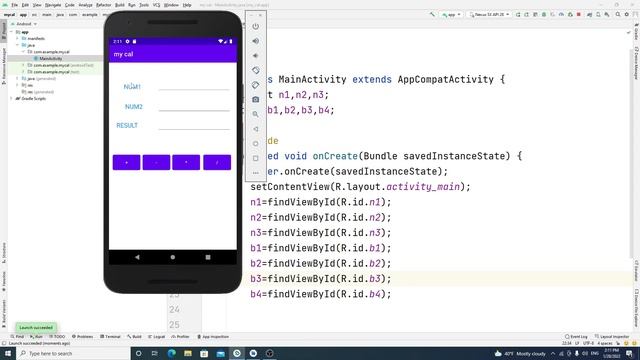Click the emulator toolbar overview square
Viewport: 640px width, 360px height.
click(x=256, y=158)
